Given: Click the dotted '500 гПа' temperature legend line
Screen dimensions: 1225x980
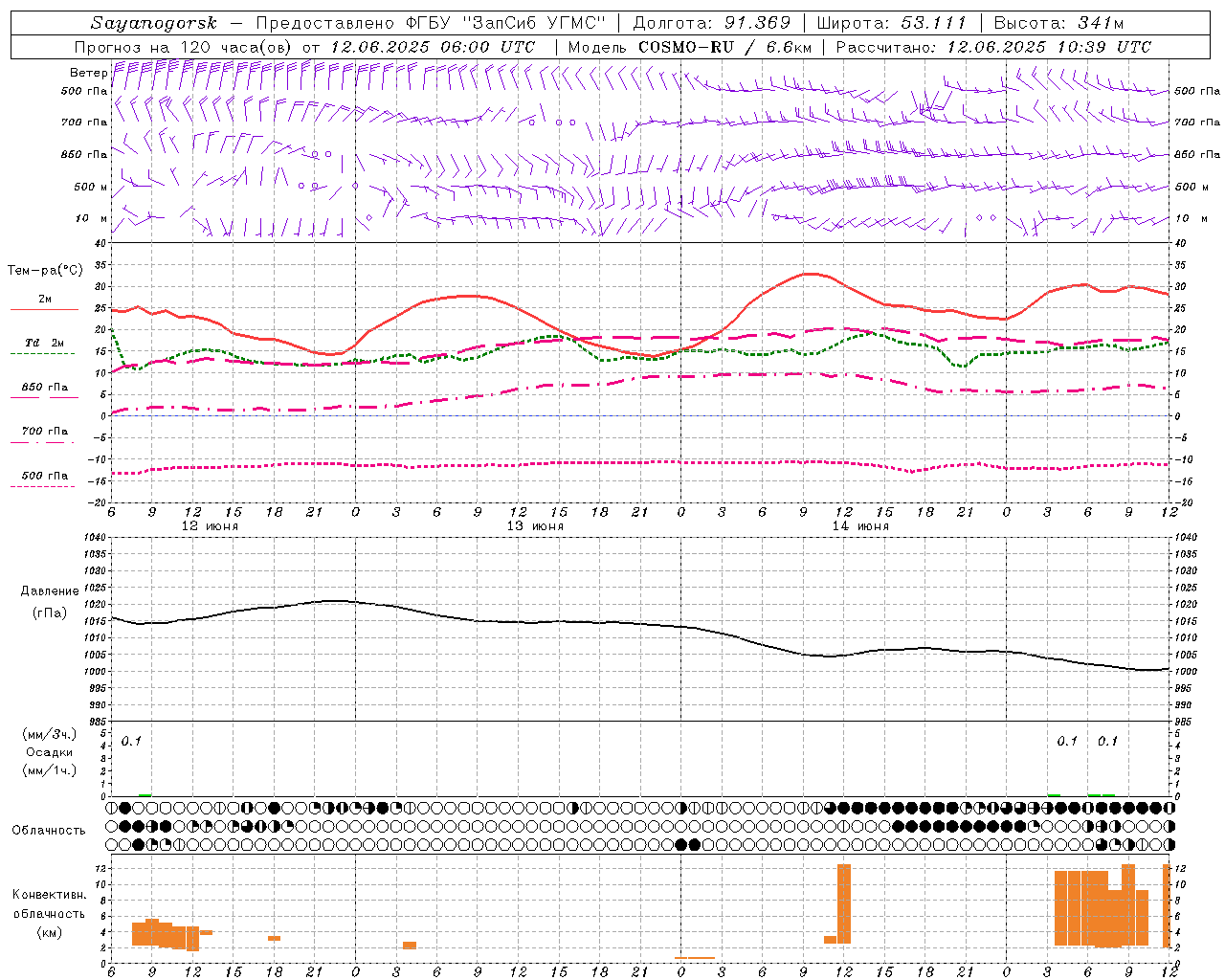Looking at the screenshot, I should [x=42, y=486].
